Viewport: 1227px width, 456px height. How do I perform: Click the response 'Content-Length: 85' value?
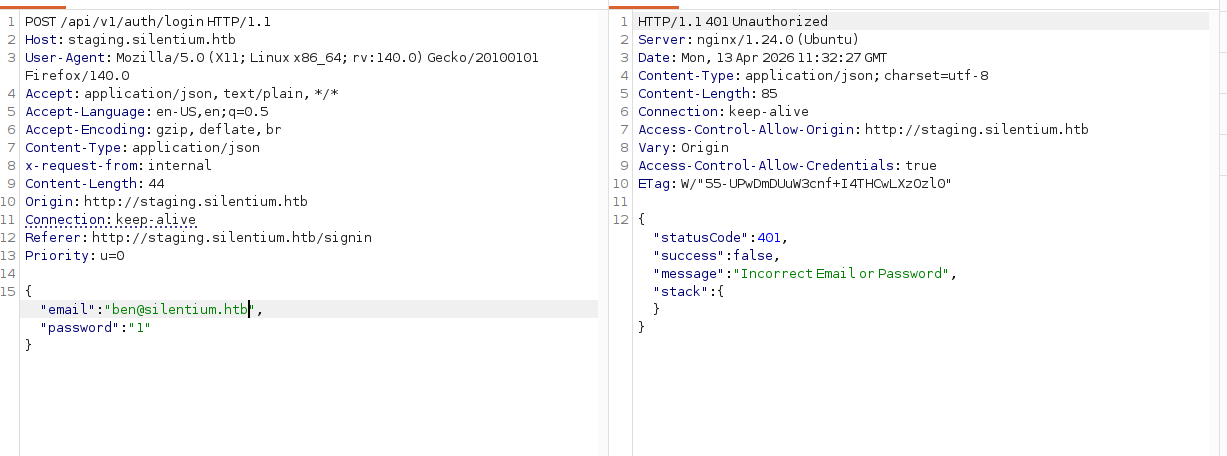769,93
